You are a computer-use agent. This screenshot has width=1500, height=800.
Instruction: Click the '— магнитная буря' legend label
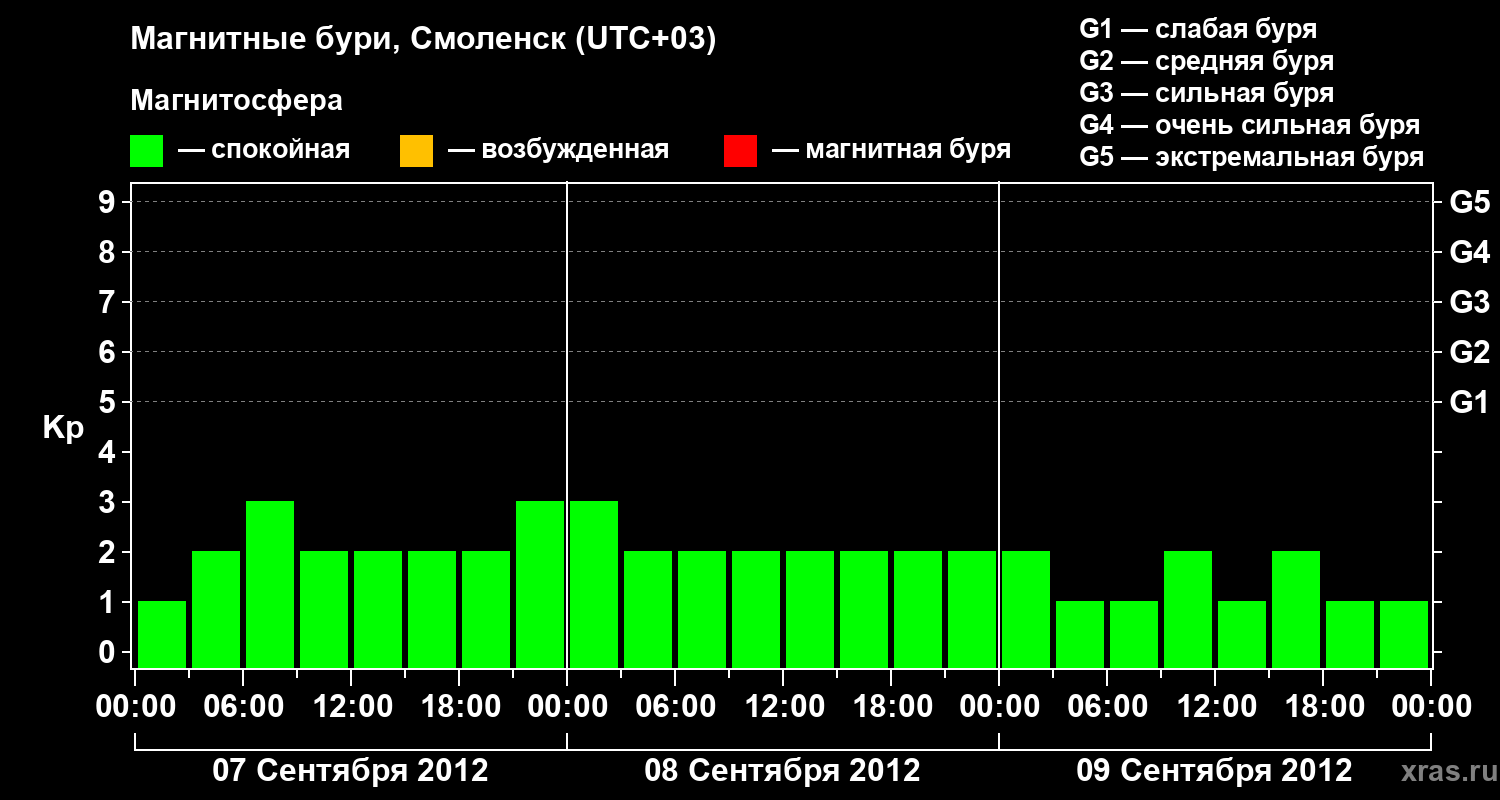(891, 150)
